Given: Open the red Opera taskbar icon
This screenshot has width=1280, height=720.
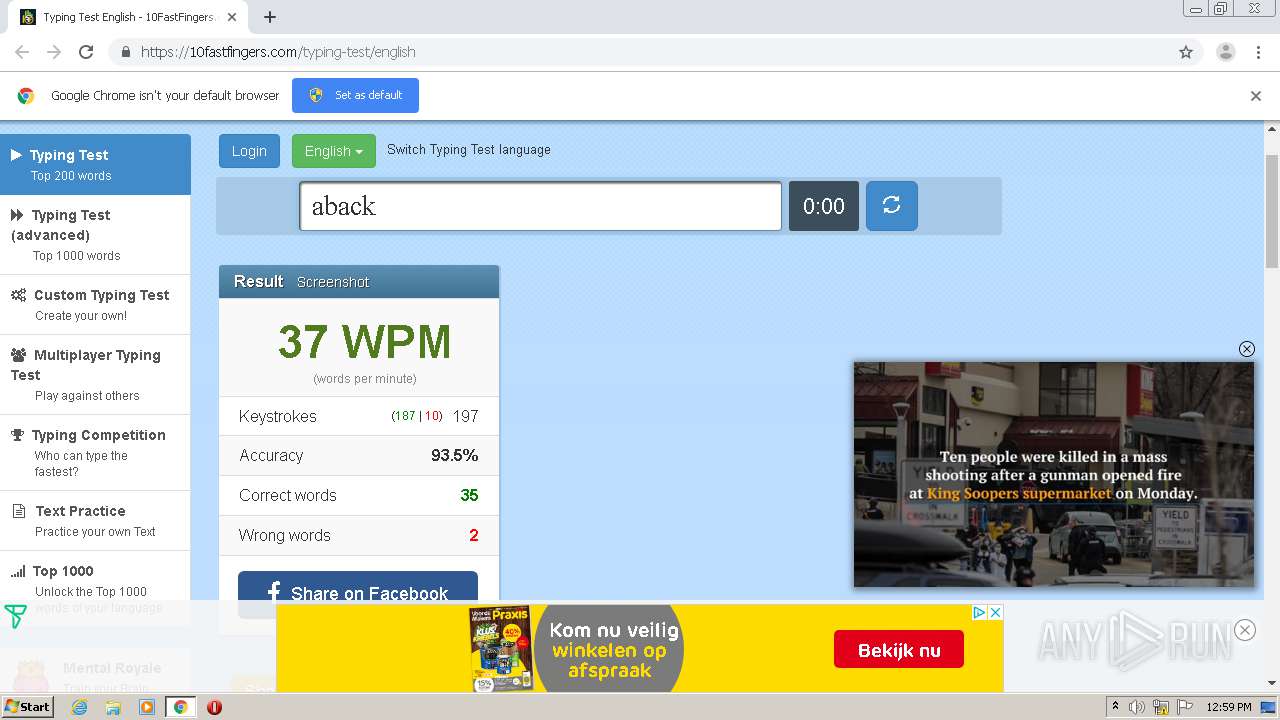Looking at the screenshot, I should click(x=214, y=707).
